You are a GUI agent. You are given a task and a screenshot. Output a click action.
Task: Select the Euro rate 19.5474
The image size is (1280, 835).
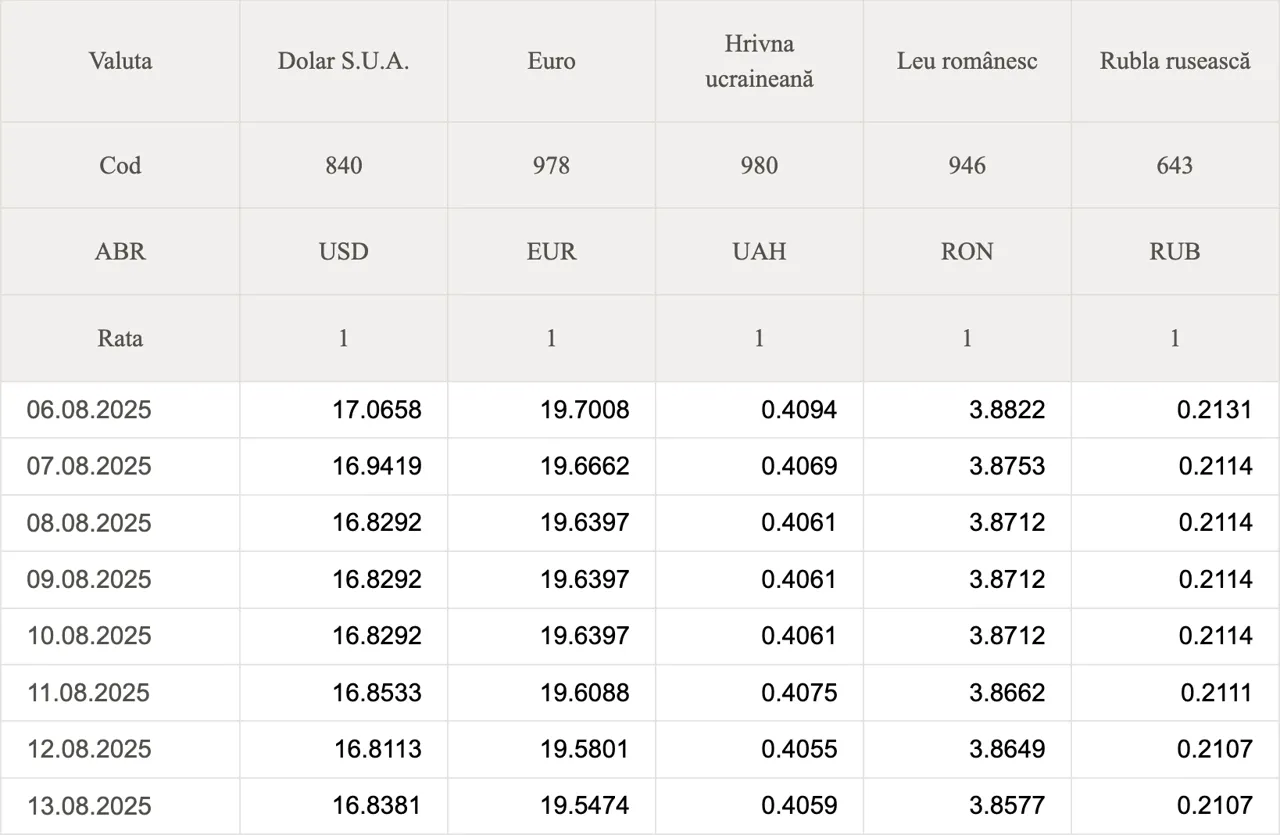point(585,806)
